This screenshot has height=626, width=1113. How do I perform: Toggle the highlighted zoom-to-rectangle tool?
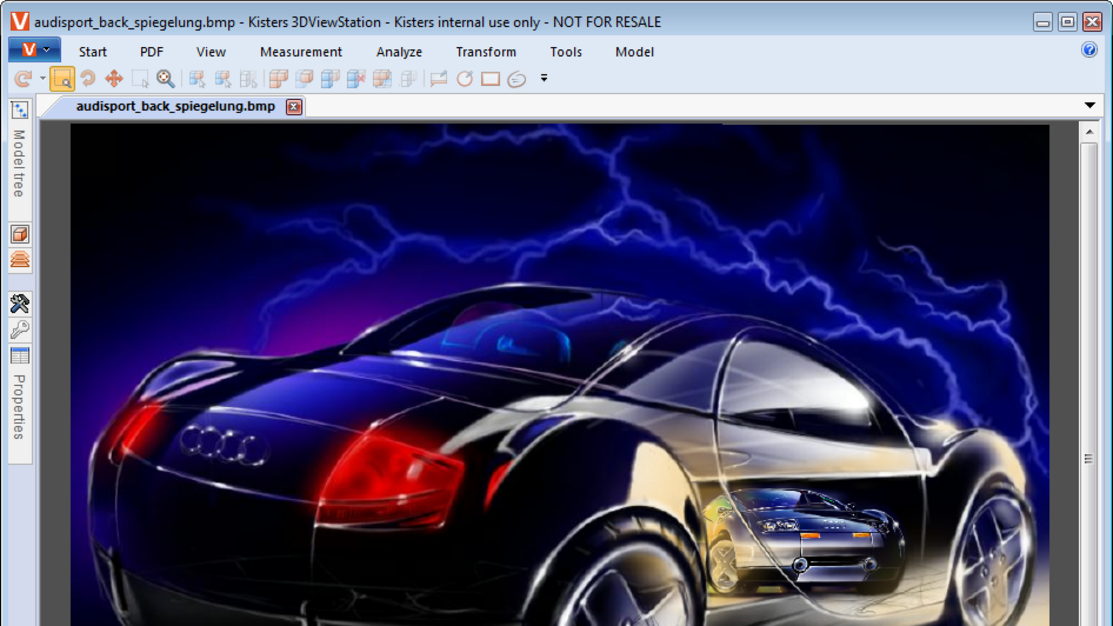(x=62, y=79)
